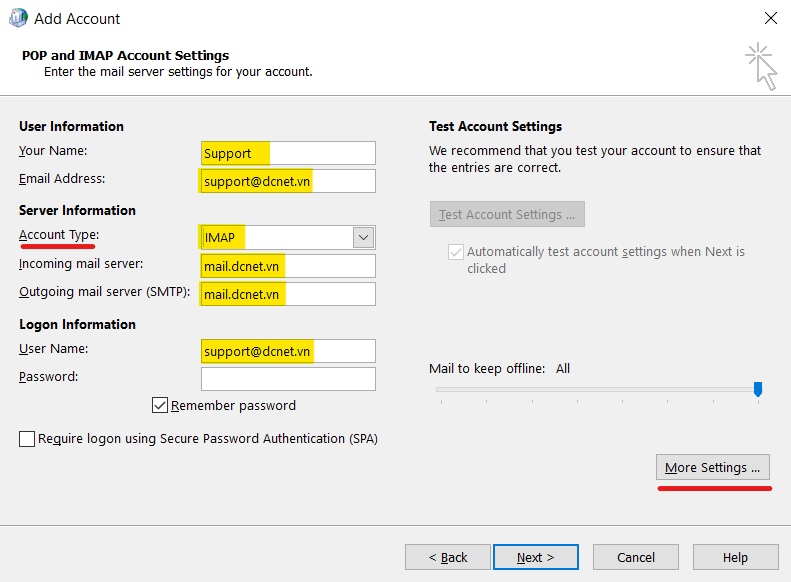
Task: Click the Mail to keep offline slider handle
Action: (758, 388)
